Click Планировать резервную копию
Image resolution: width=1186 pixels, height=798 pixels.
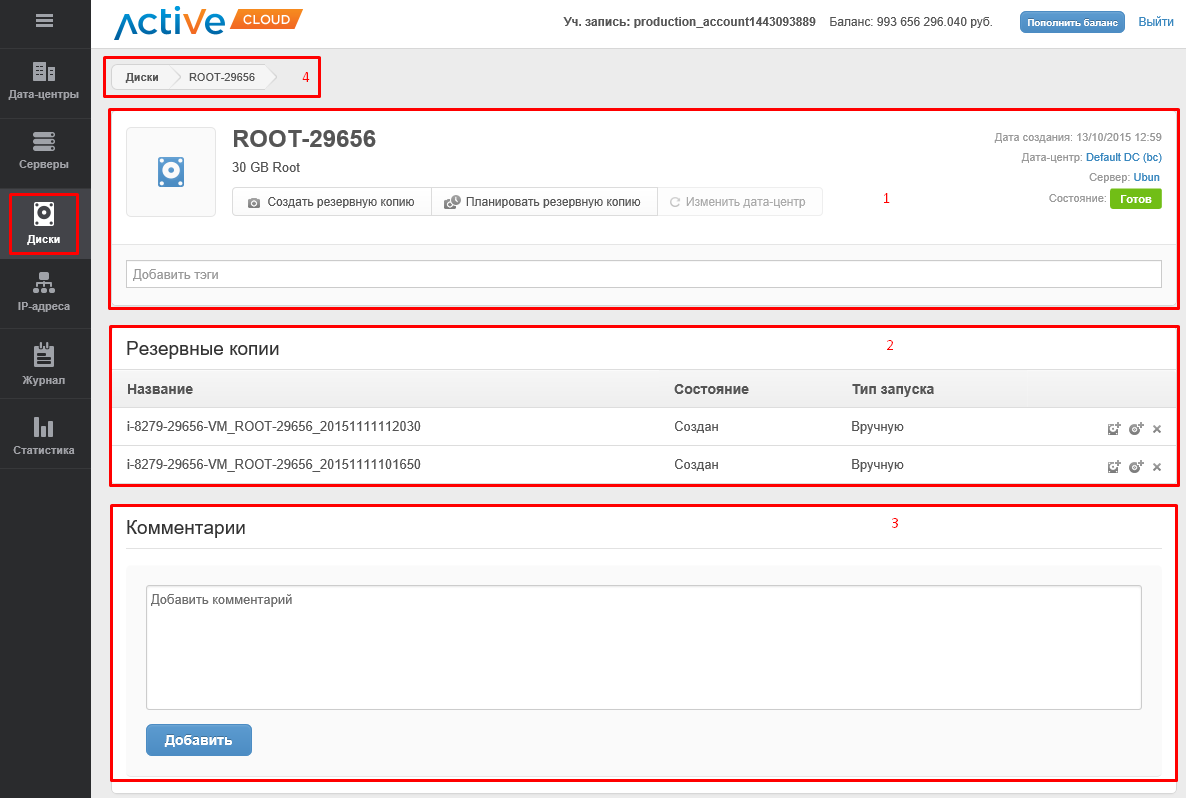[x=543, y=202]
